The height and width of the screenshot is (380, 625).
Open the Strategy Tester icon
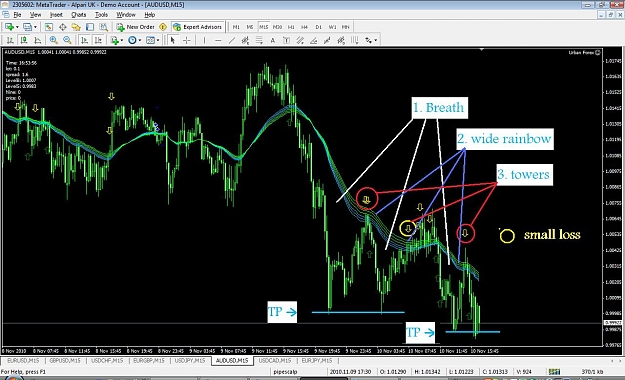104,27
